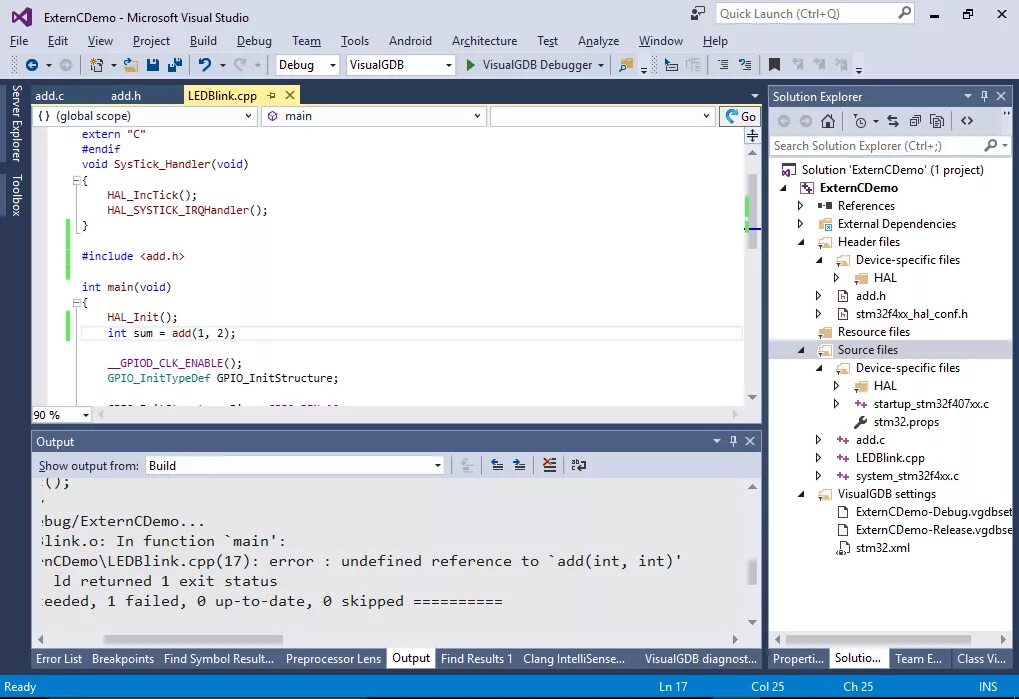
Task: Save the current file with Save icon
Action: coord(153,65)
